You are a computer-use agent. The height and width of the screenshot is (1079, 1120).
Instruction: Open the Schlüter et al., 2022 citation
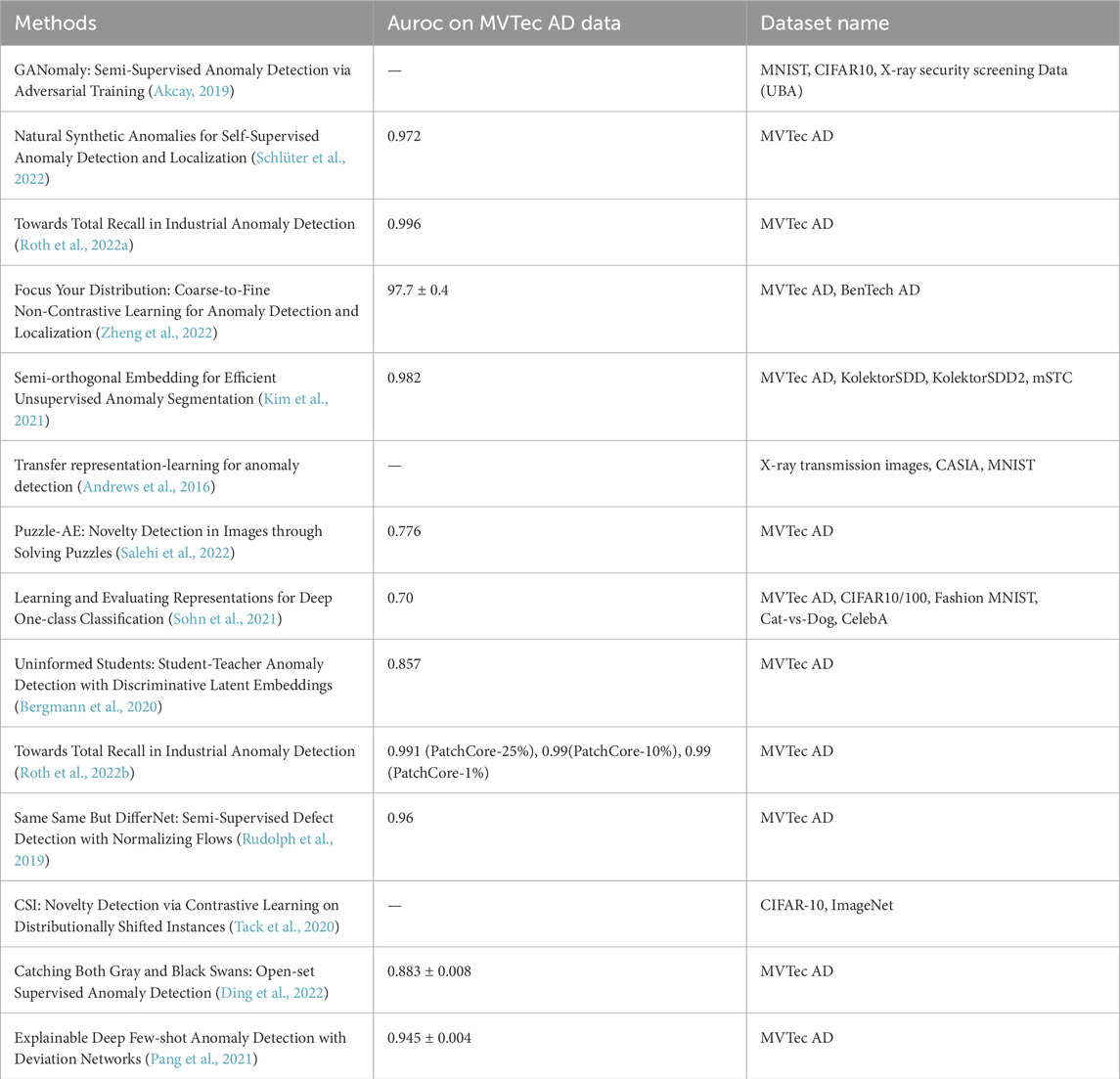(x=179, y=168)
